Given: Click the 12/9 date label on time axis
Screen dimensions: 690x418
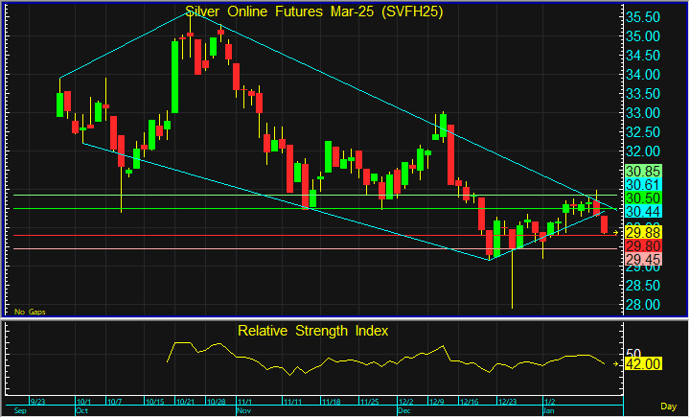Looking at the screenshot, I should (437, 401).
